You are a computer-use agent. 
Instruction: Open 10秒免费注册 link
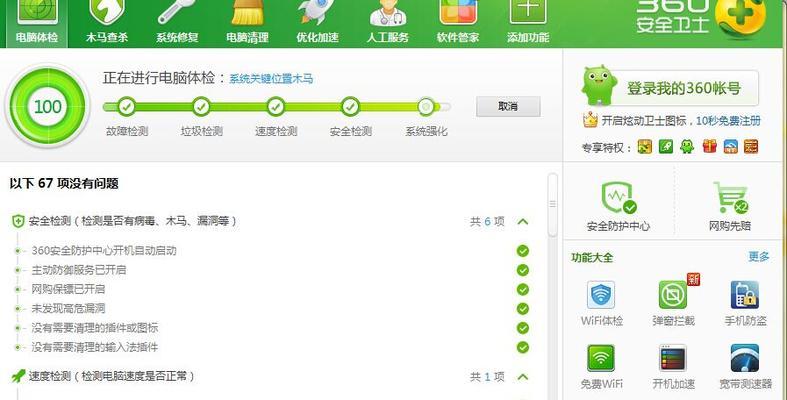click(x=728, y=121)
